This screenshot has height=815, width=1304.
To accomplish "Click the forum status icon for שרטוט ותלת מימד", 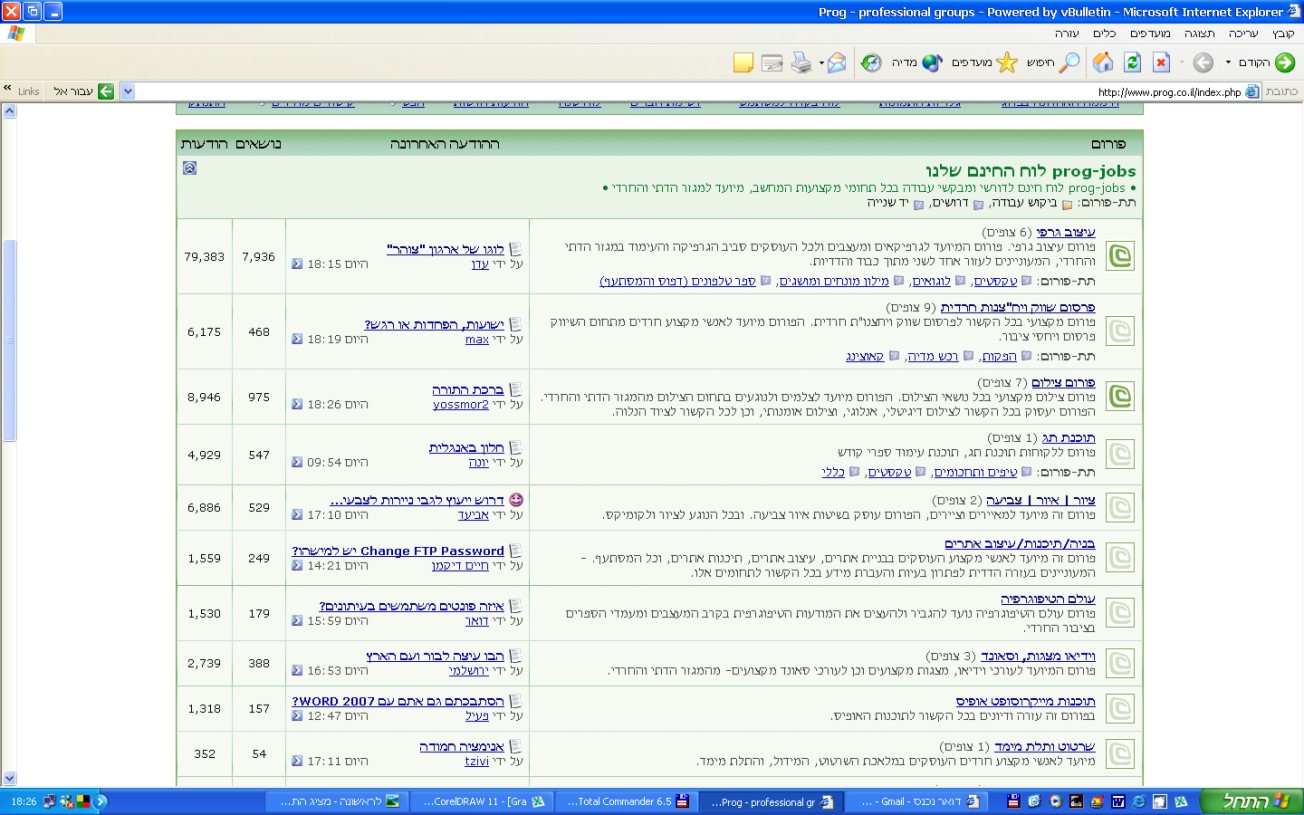I will coord(1121,754).
